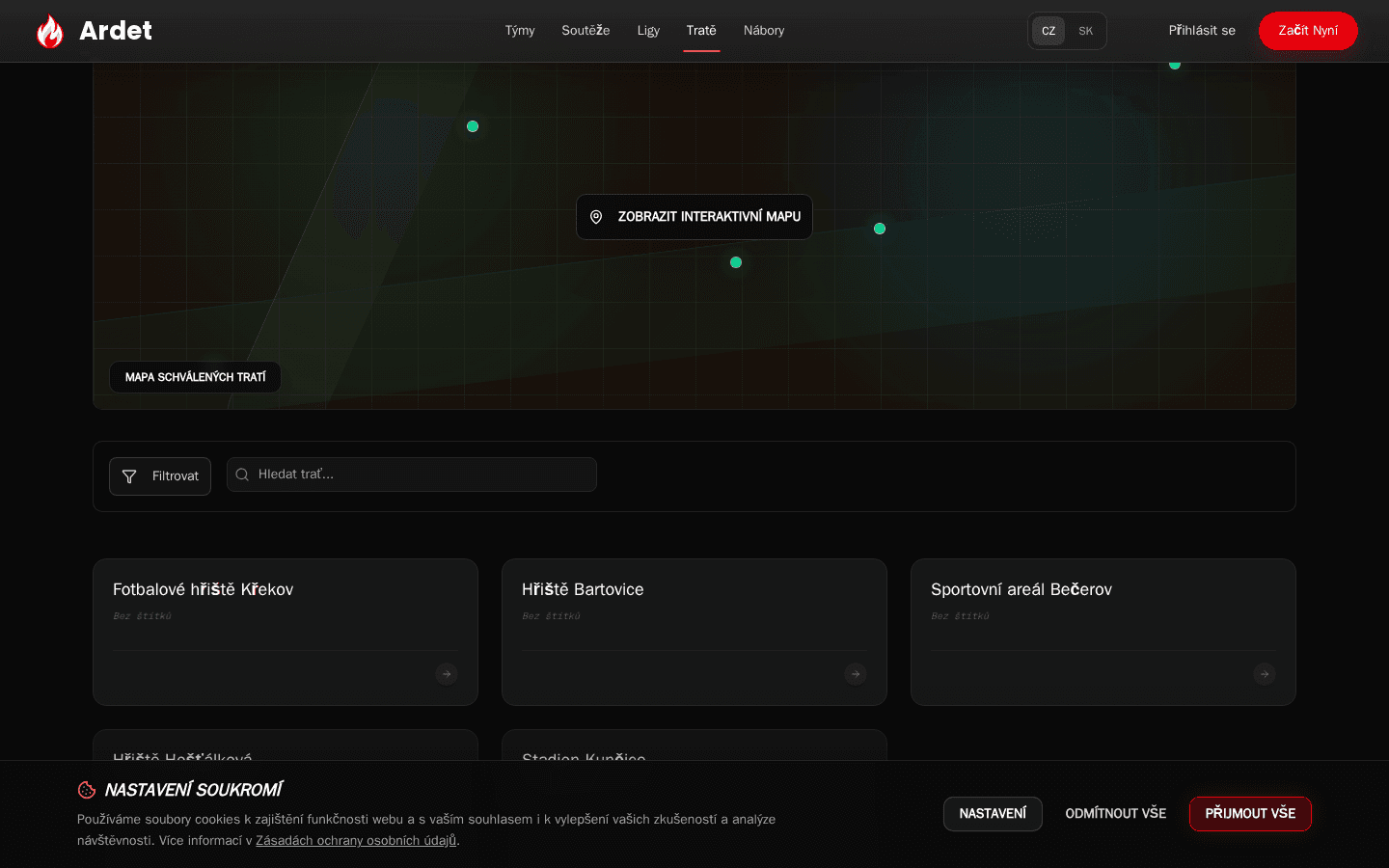Click the map pin icon on map button
Viewport: 1389px width, 868px height.
click(596, 217)
